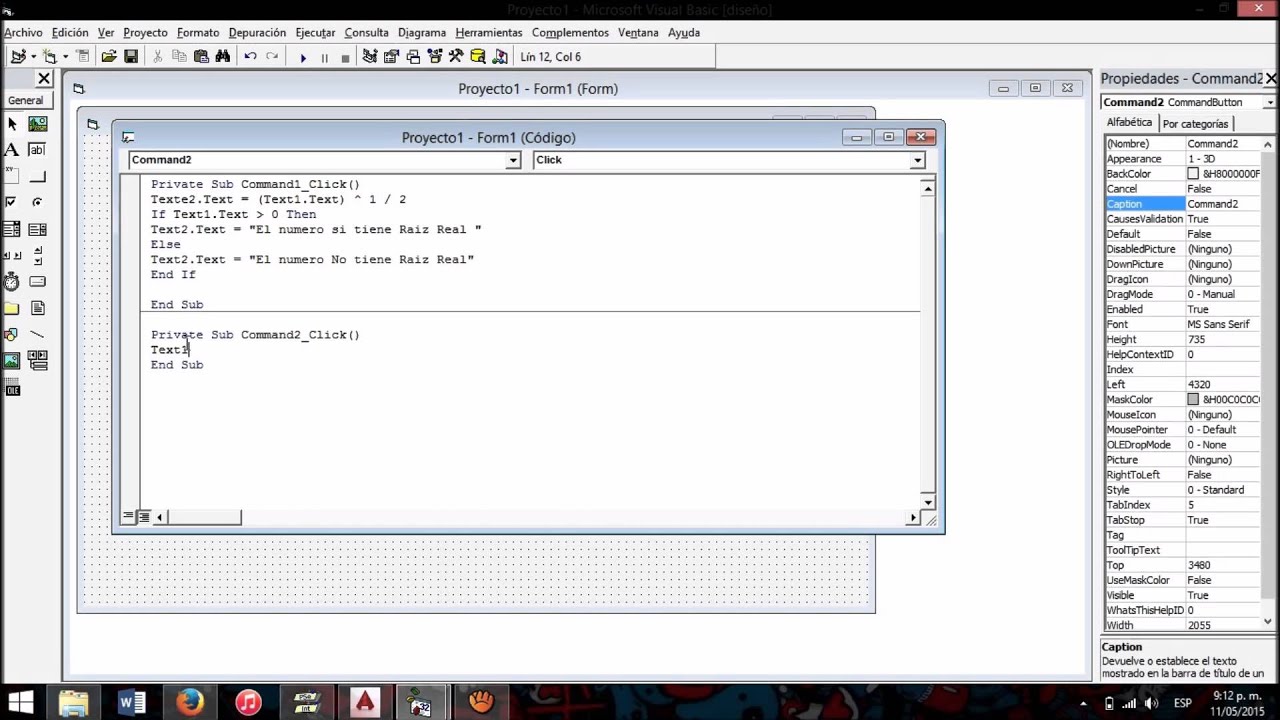Open the Proyecto menu

[x=146, y=32]
